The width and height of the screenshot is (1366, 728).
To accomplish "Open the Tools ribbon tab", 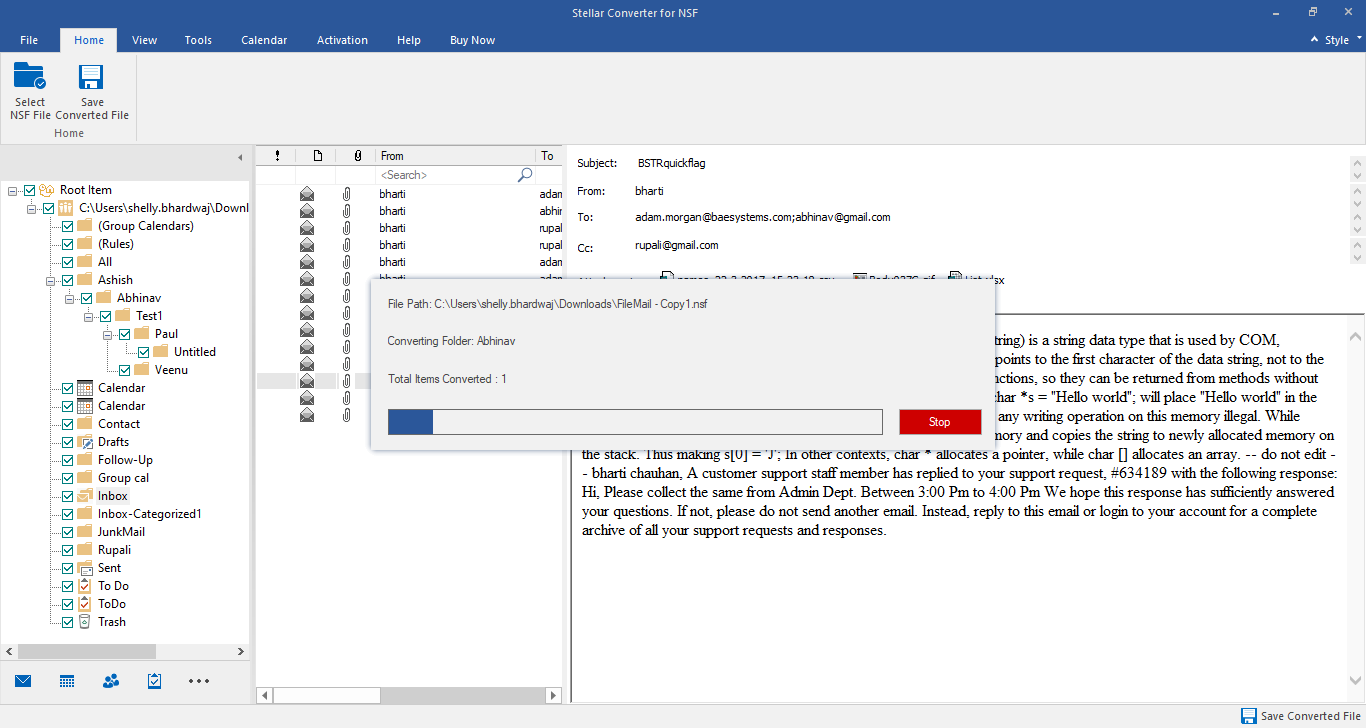I will 198,40.
